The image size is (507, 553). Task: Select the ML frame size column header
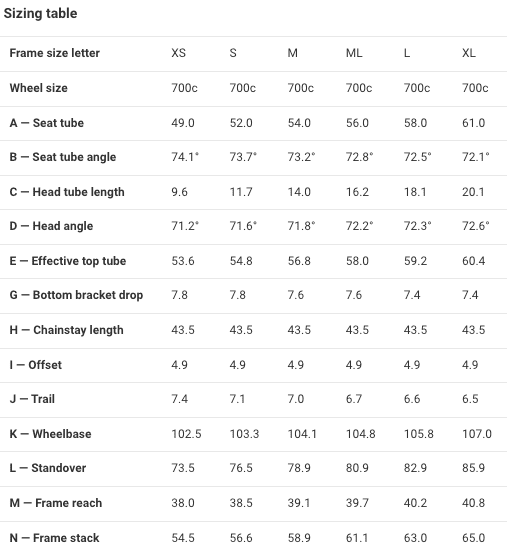point(354,53)
